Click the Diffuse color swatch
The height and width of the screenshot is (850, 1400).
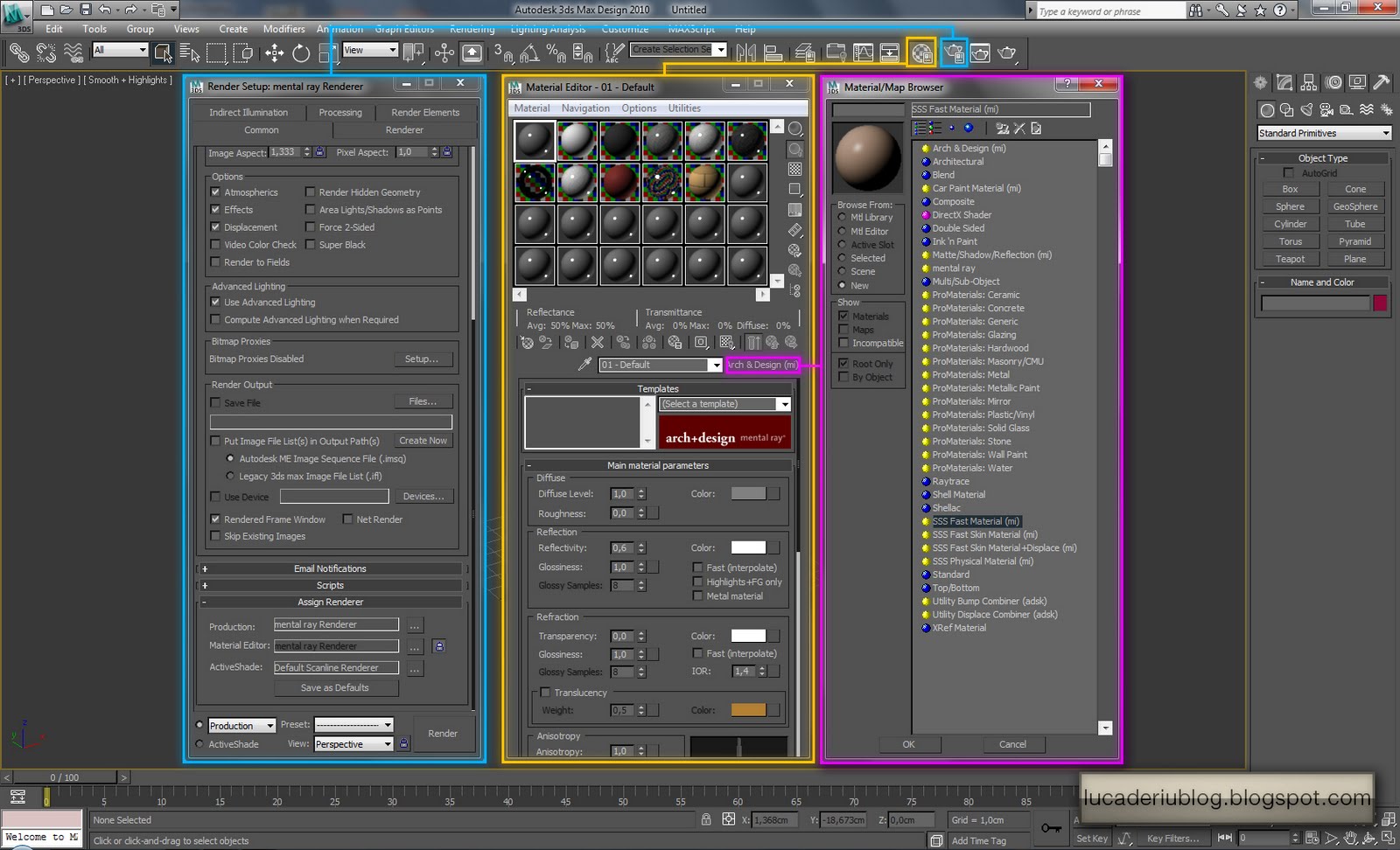point(748,493)
